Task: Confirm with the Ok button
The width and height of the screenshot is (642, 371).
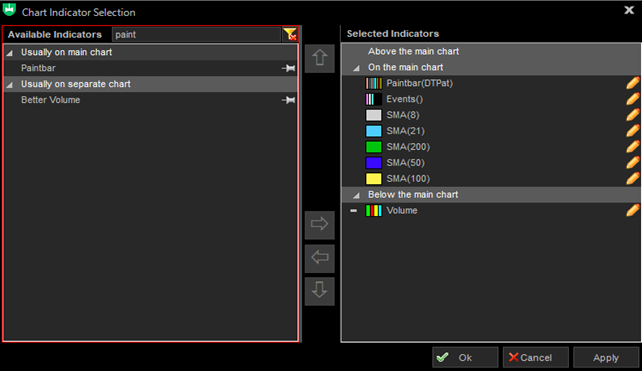Action: (465, 357)
